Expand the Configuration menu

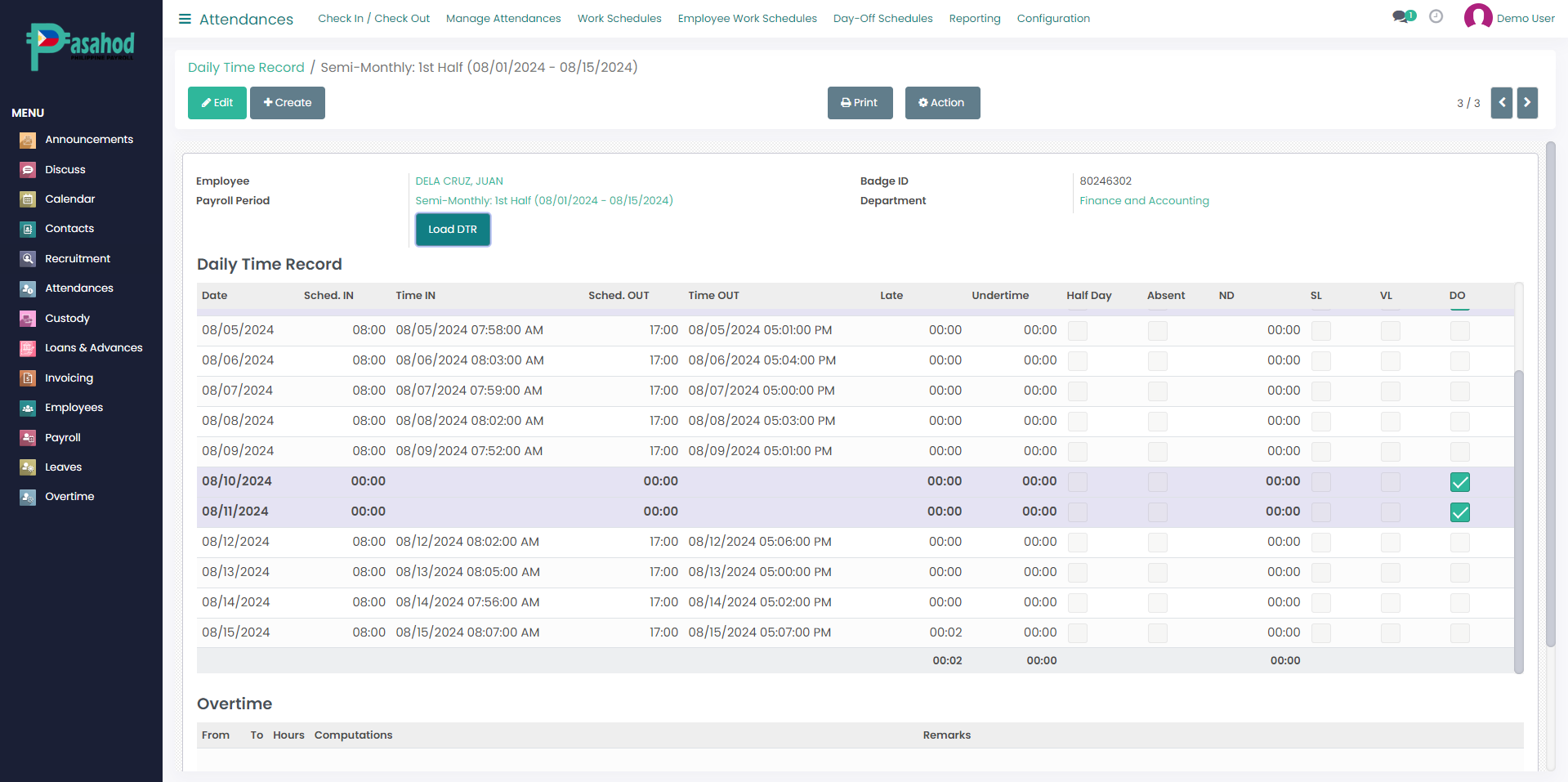coord(1053,18)
